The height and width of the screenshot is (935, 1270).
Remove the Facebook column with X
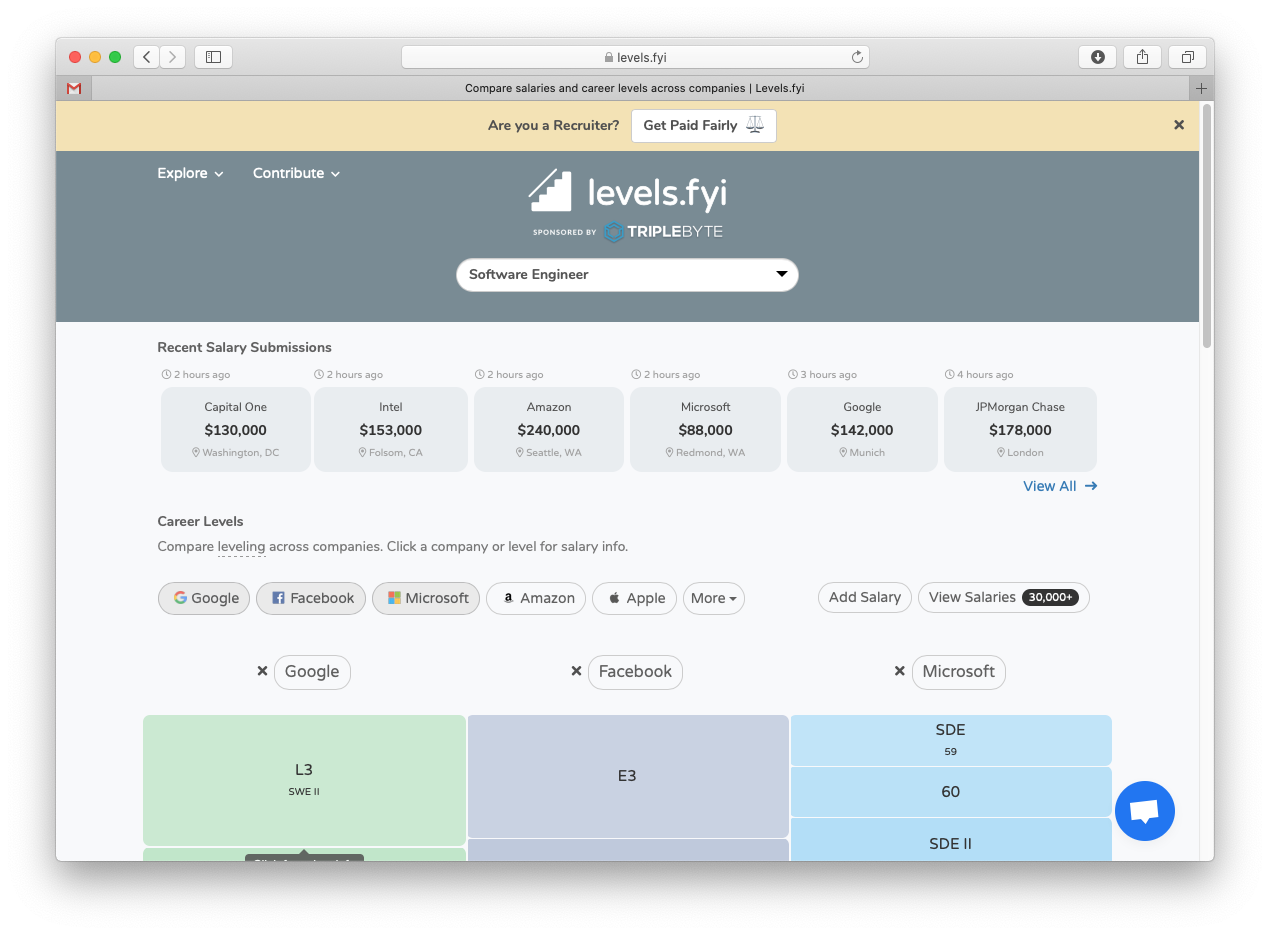pyautogui.click(x=576, y=671)
